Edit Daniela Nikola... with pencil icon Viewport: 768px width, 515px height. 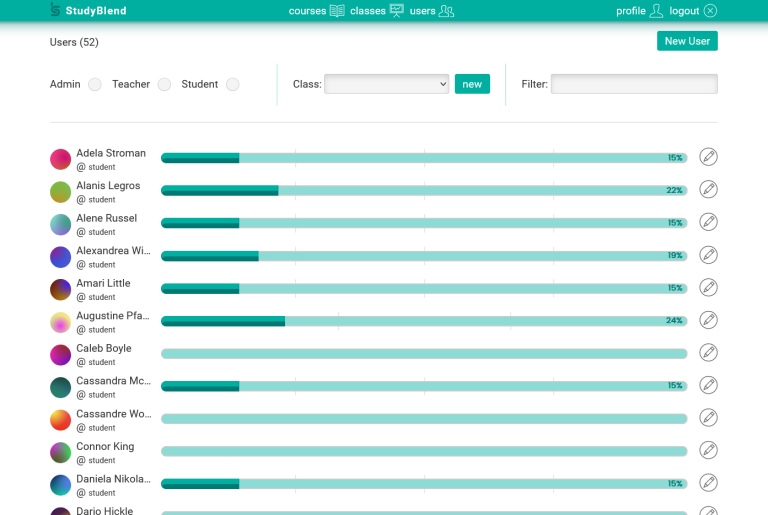pyautogui.click(x=708, y=483)
